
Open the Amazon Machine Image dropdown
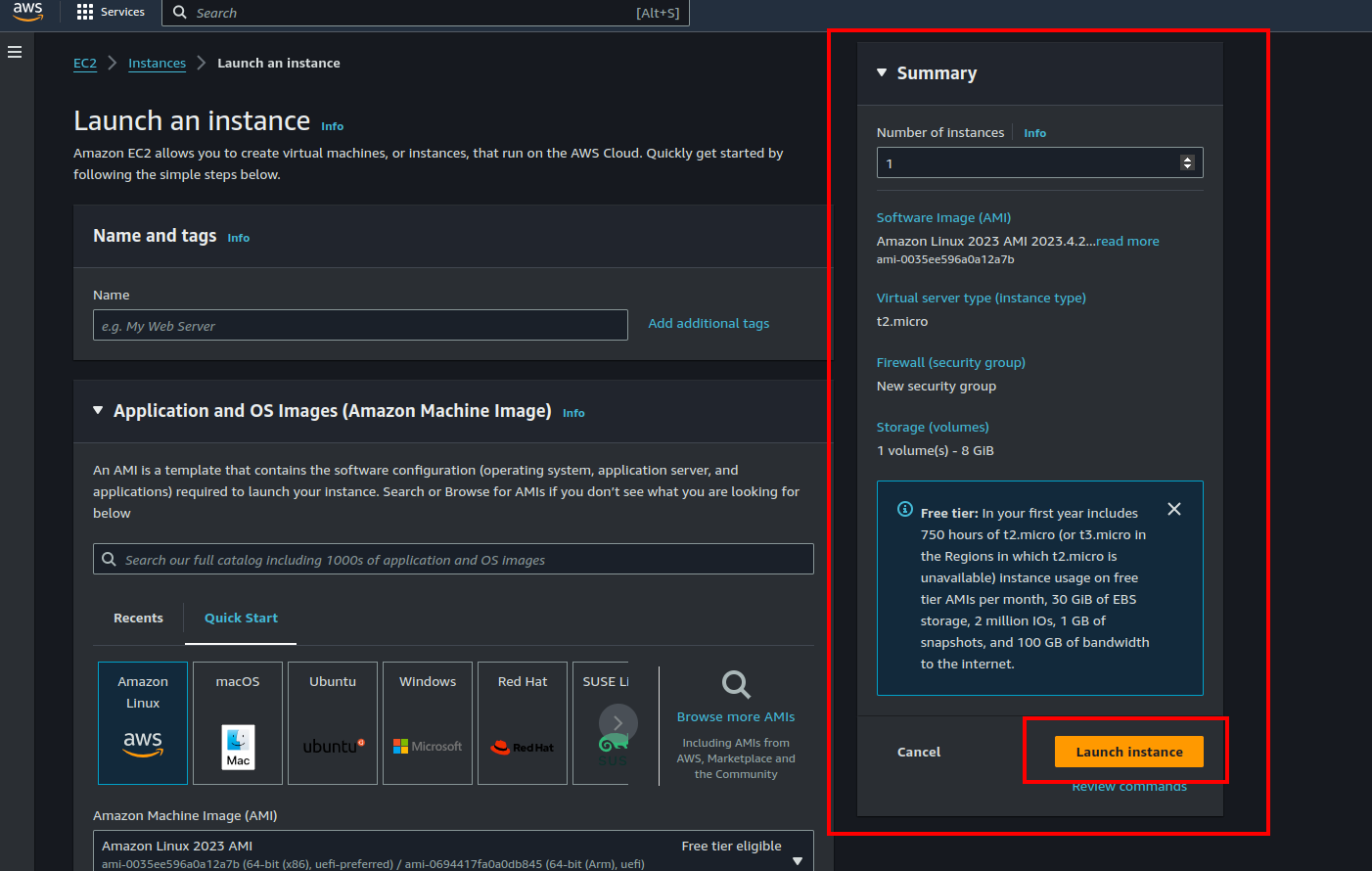[x=797, y=859]
